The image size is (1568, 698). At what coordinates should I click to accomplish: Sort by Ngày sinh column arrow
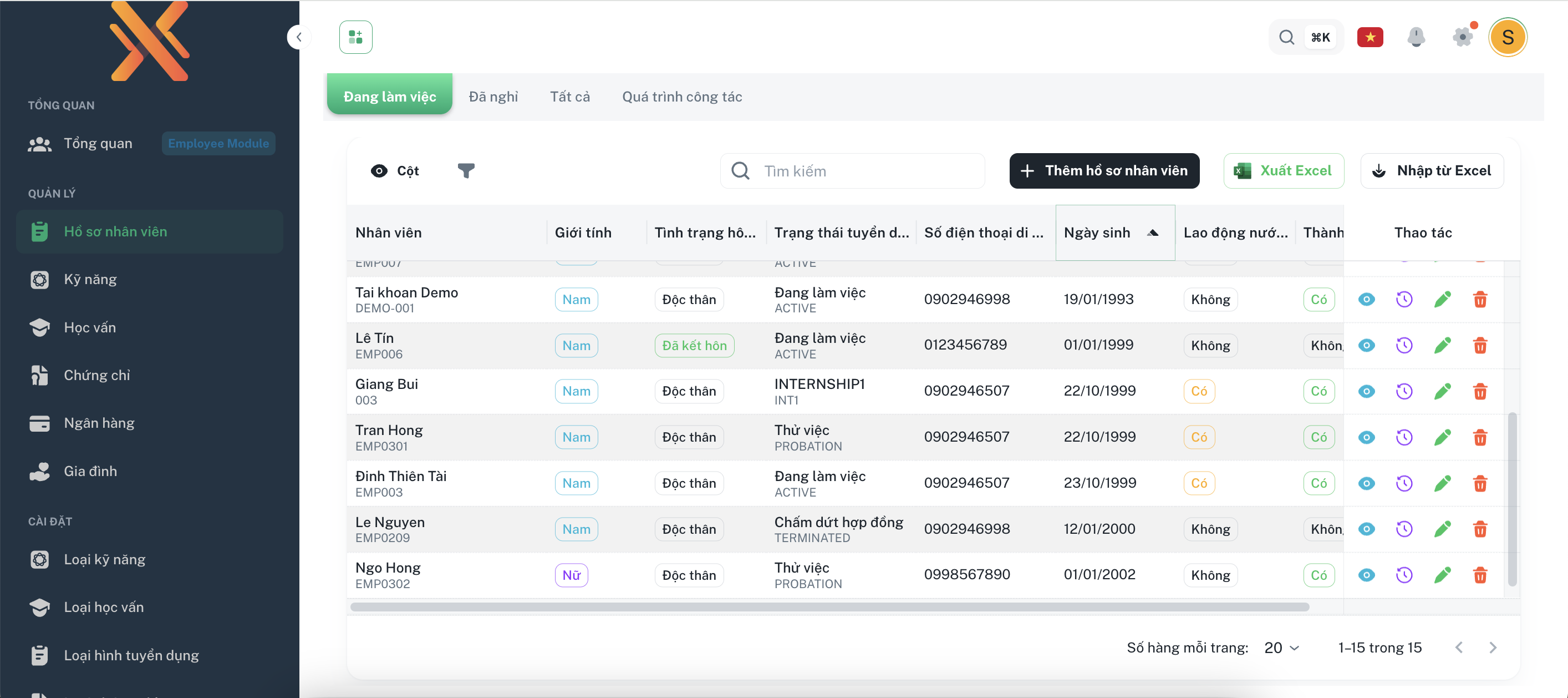1152,232
